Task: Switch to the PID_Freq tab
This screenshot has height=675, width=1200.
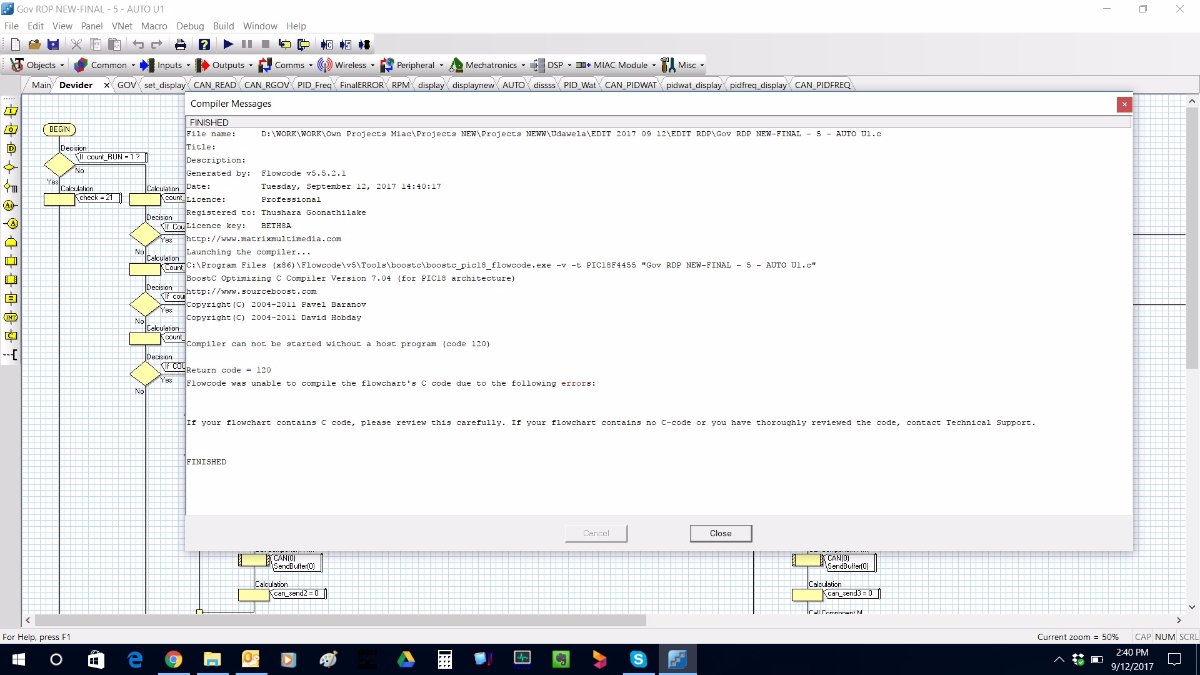Action: (314, 85)
